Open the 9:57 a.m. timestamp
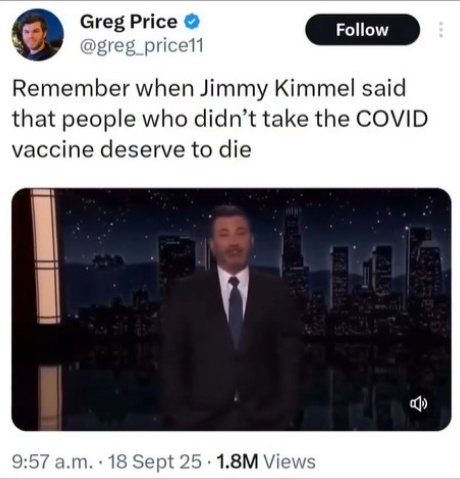Screen dimensions: 460x479 53,462
